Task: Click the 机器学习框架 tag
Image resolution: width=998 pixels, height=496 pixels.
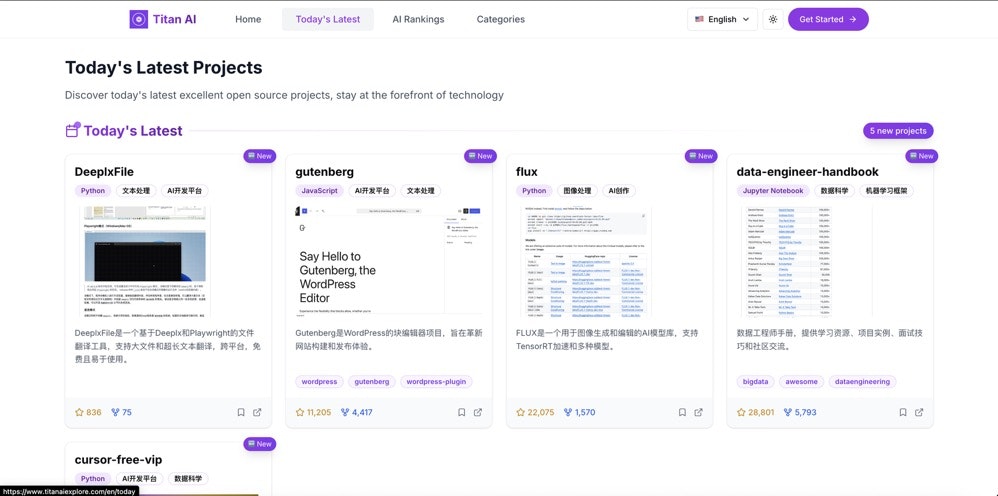Action: click(887, 191)
